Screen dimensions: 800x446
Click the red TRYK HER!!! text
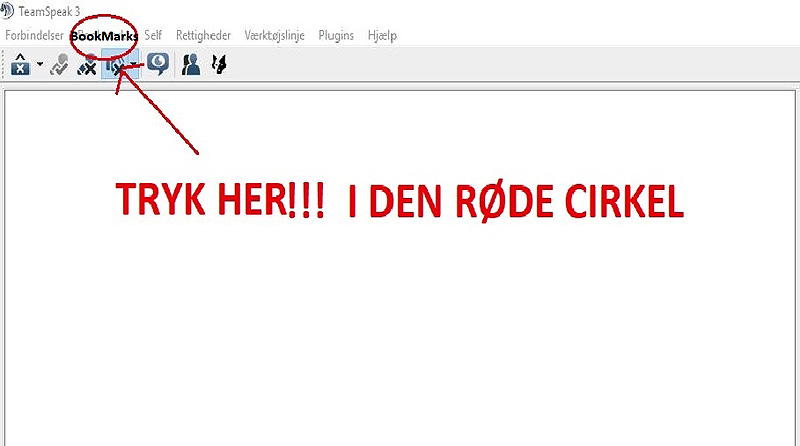[x=219, y=201]
